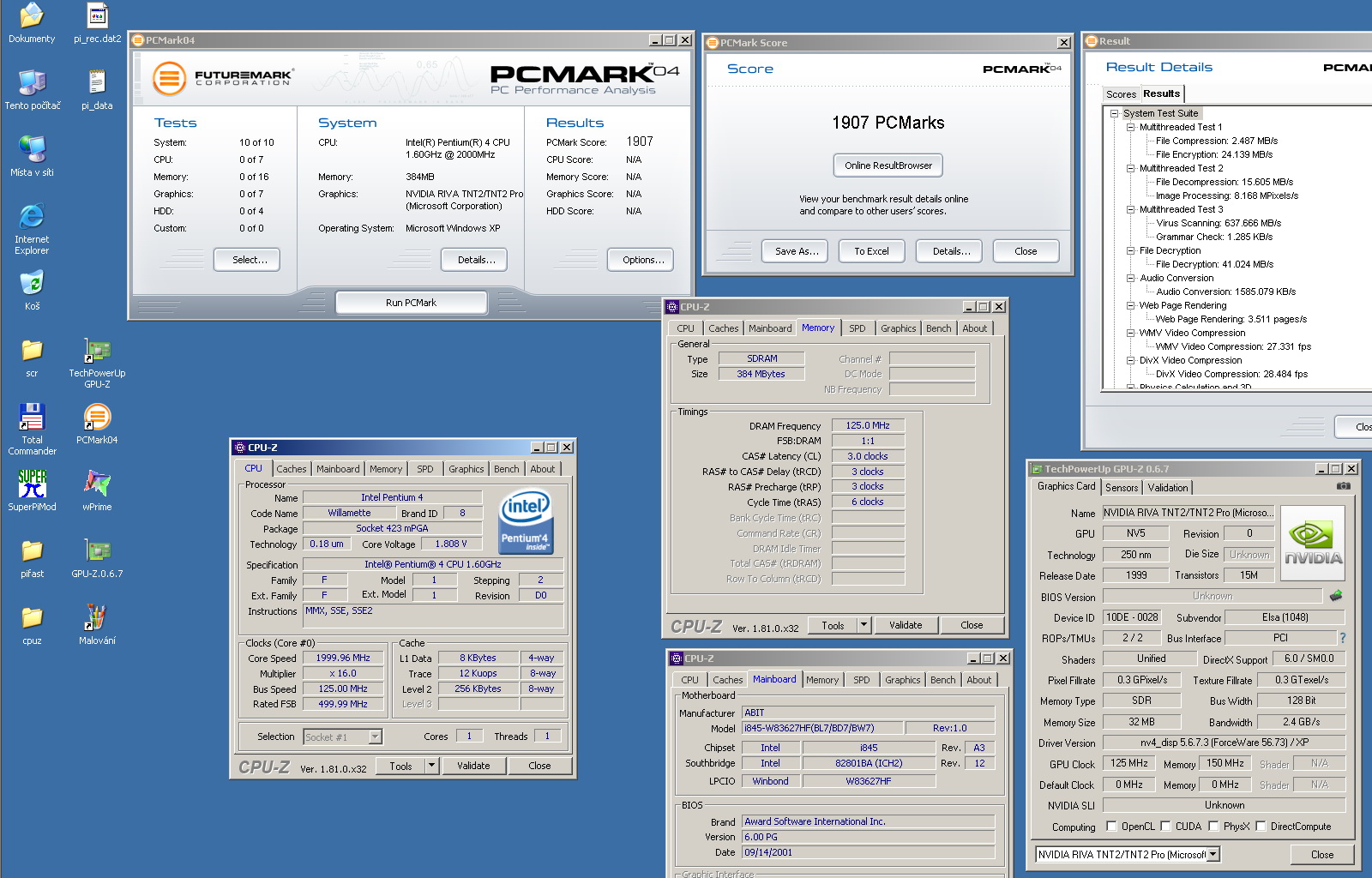Collapse the Audio Conversion node
This screenshot has width=1372, height=878.
[x=1130, y=278]
